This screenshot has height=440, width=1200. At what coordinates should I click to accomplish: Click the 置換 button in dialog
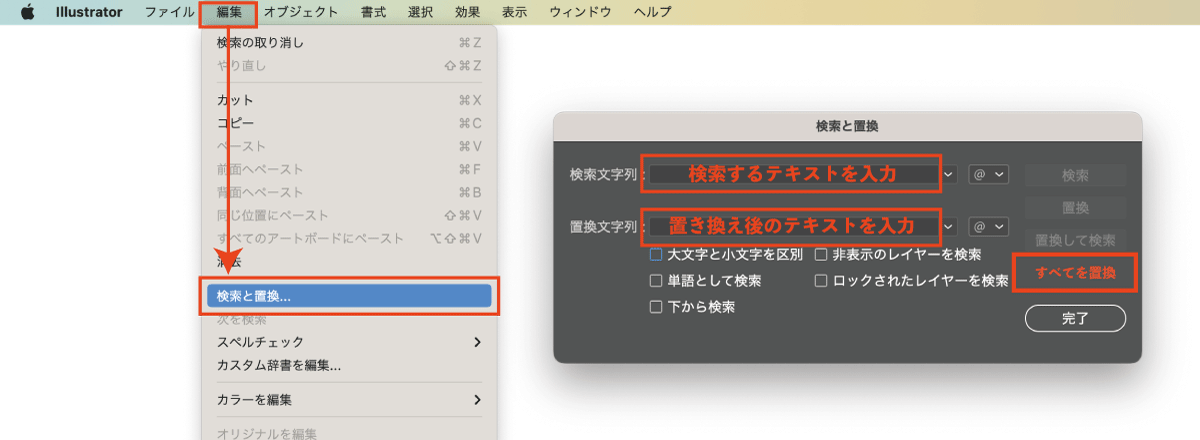click(x=1075, y=208)
